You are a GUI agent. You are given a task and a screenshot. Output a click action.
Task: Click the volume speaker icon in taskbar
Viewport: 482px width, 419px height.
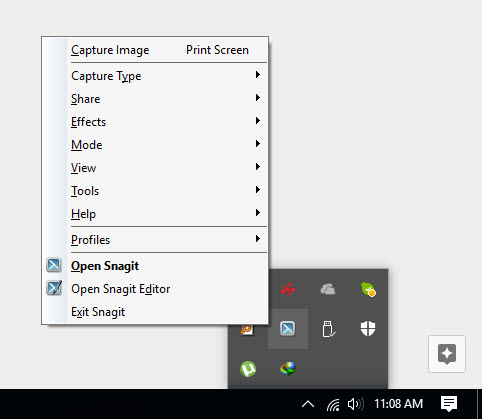[355, 404]
